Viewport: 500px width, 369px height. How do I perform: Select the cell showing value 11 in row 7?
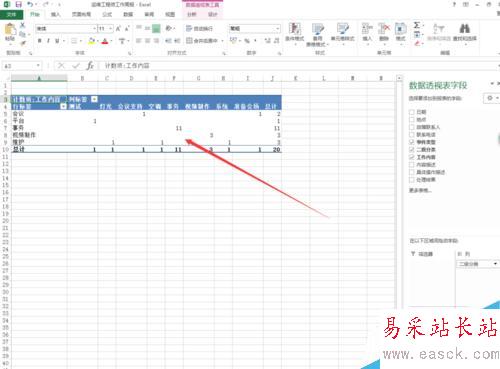(x=174, y=128)
